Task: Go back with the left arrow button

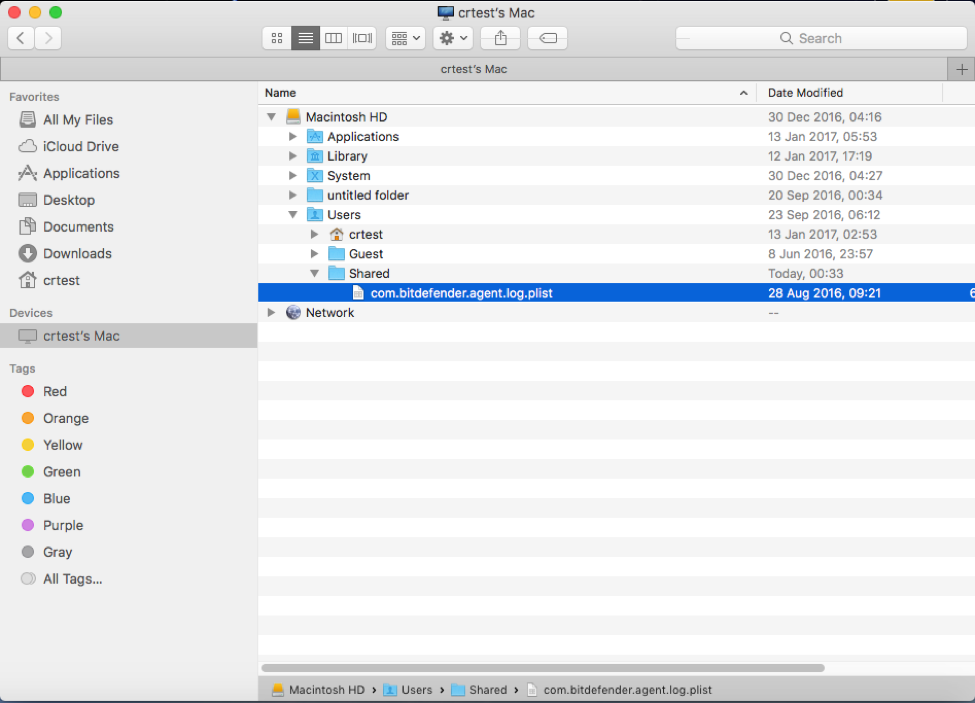Action: pyautogui.click(x=21, y=38)
